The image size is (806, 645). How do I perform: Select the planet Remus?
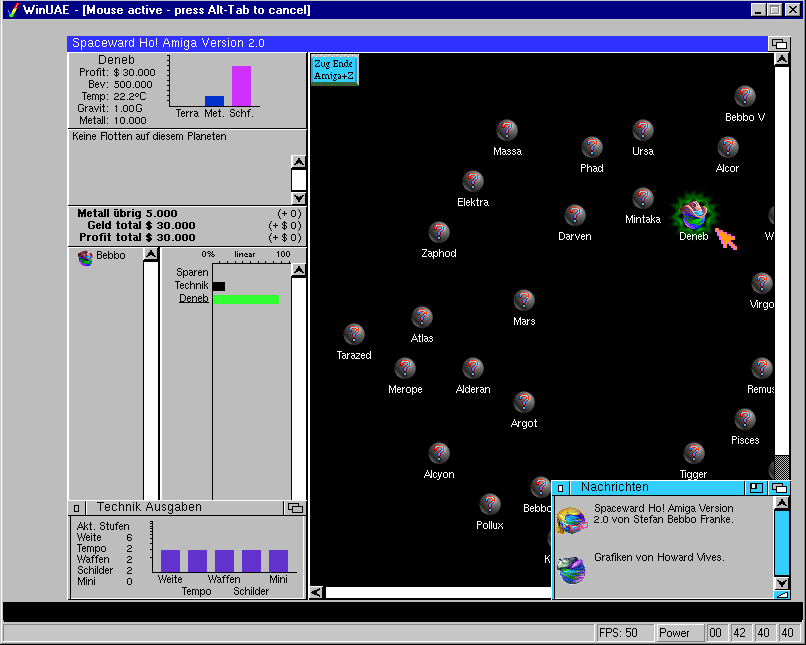(762, 367)
